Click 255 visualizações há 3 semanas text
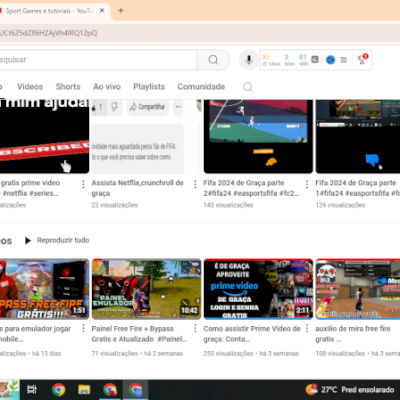400x400 pixels. [x=251, y=353]
